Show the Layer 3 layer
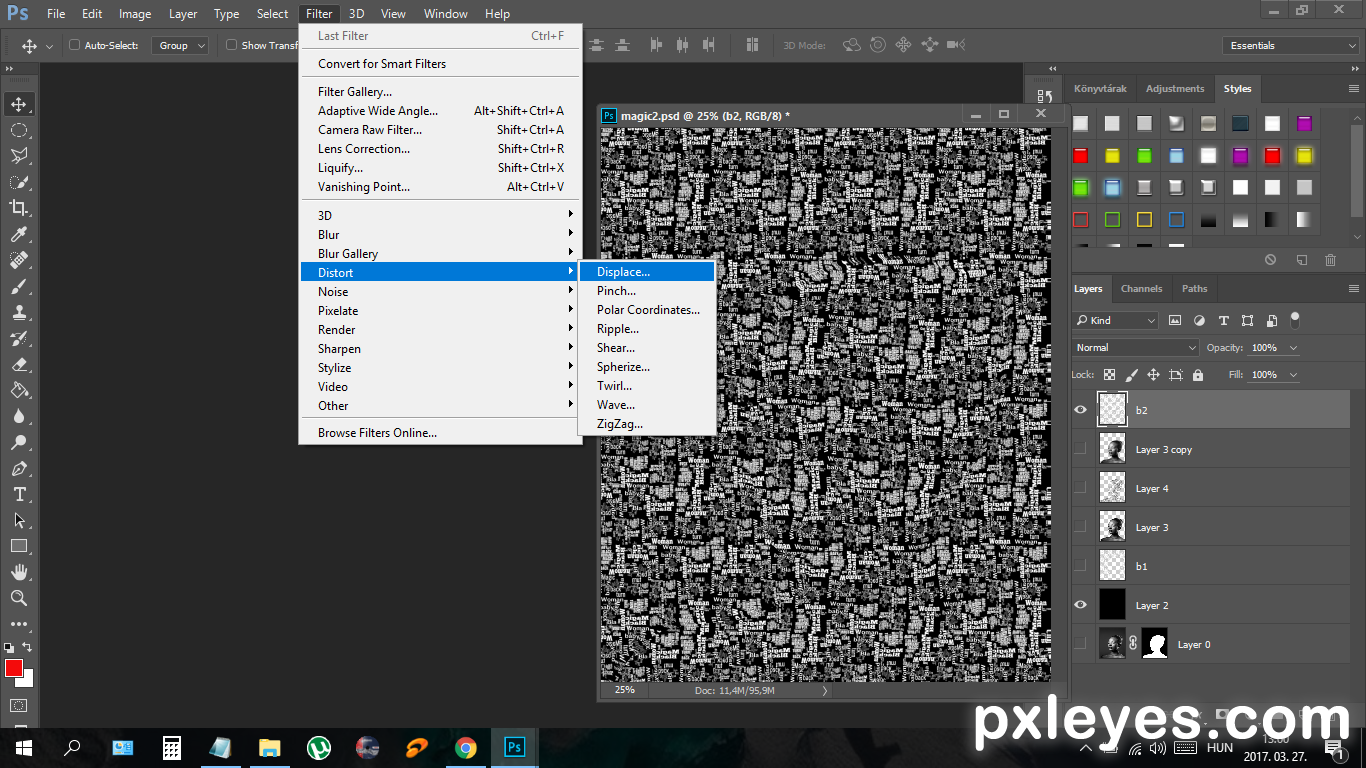This screenshot has height=768, width=1366. click(1080, 527)
